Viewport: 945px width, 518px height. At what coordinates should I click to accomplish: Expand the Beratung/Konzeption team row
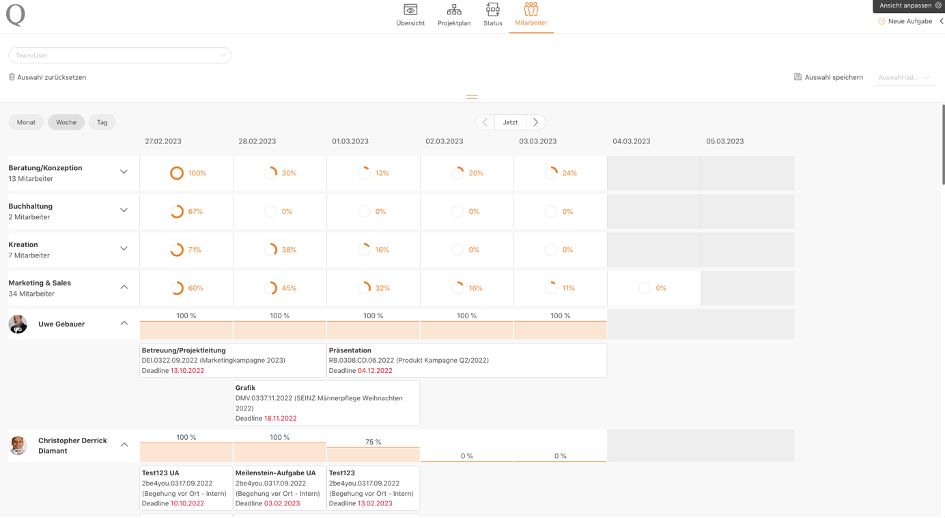pyautogui.click(x=124, y=172)
